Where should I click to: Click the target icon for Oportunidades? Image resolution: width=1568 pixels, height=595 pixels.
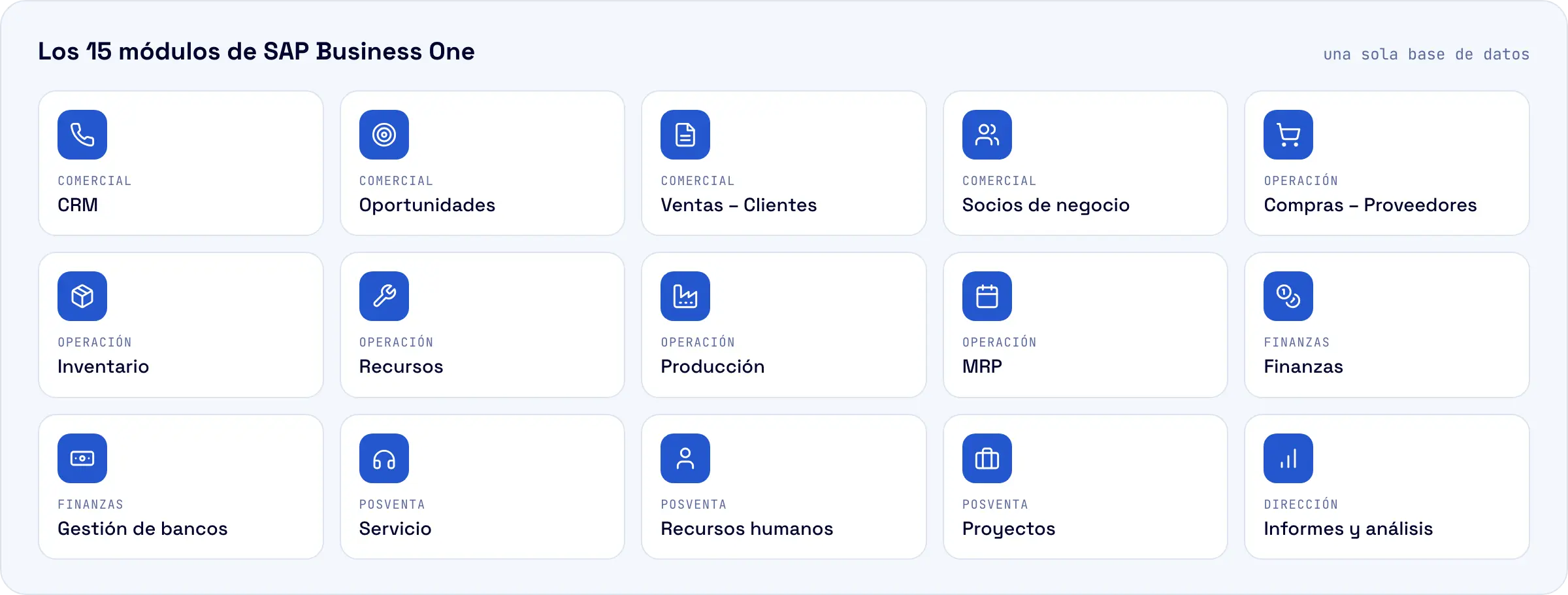pyautogui.click(x=384, y=135)
